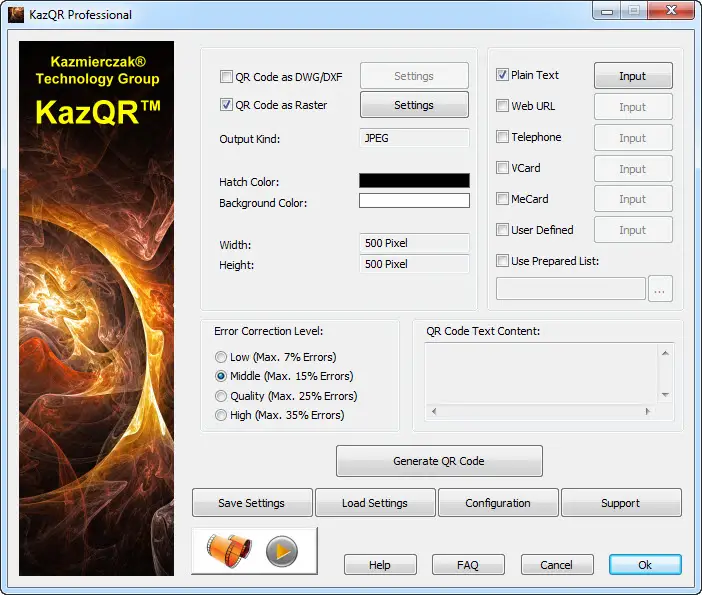This screenshot has height=595, width=702.
Task: Confirm with the Ok button
Action: [x=645, y=565]
